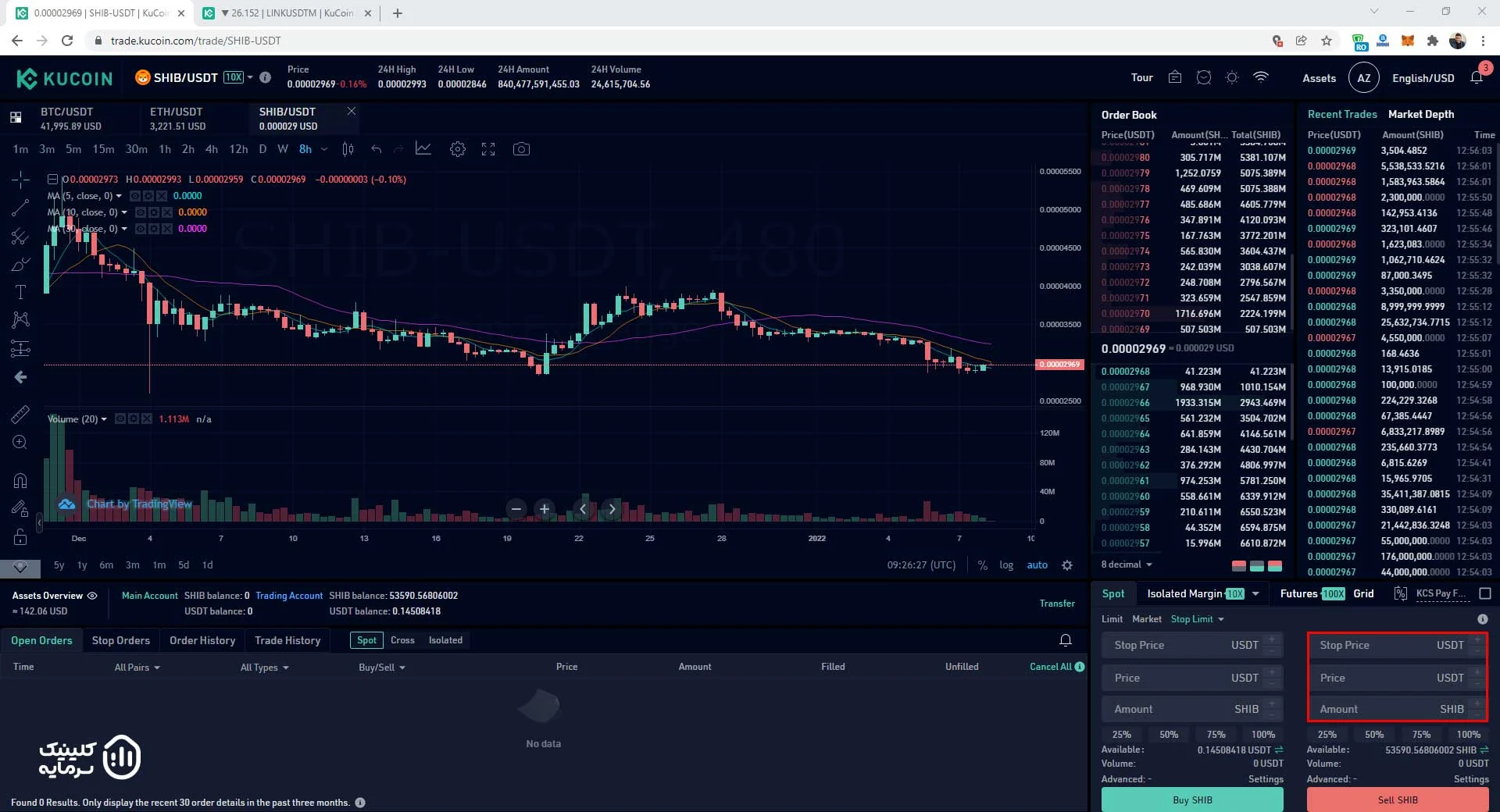Show both buy and sell orders view
1500x812 pixels.
point(1275,565)
